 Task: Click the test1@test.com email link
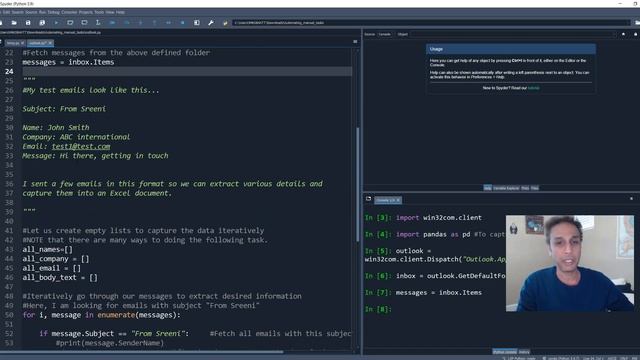tap(81, 146)
